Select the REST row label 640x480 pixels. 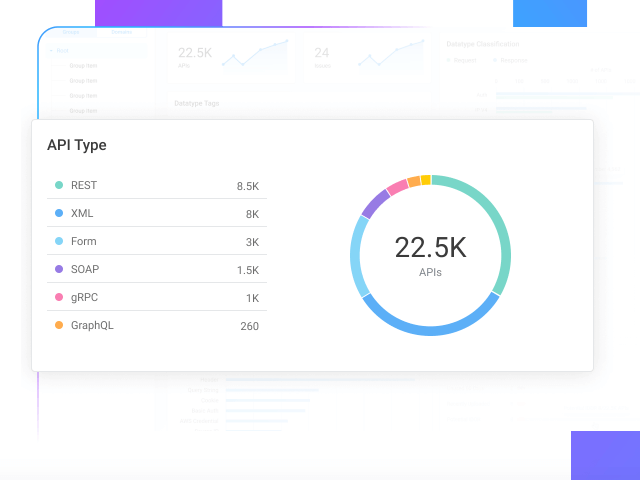pyautogui.click(x=84, y=185)
